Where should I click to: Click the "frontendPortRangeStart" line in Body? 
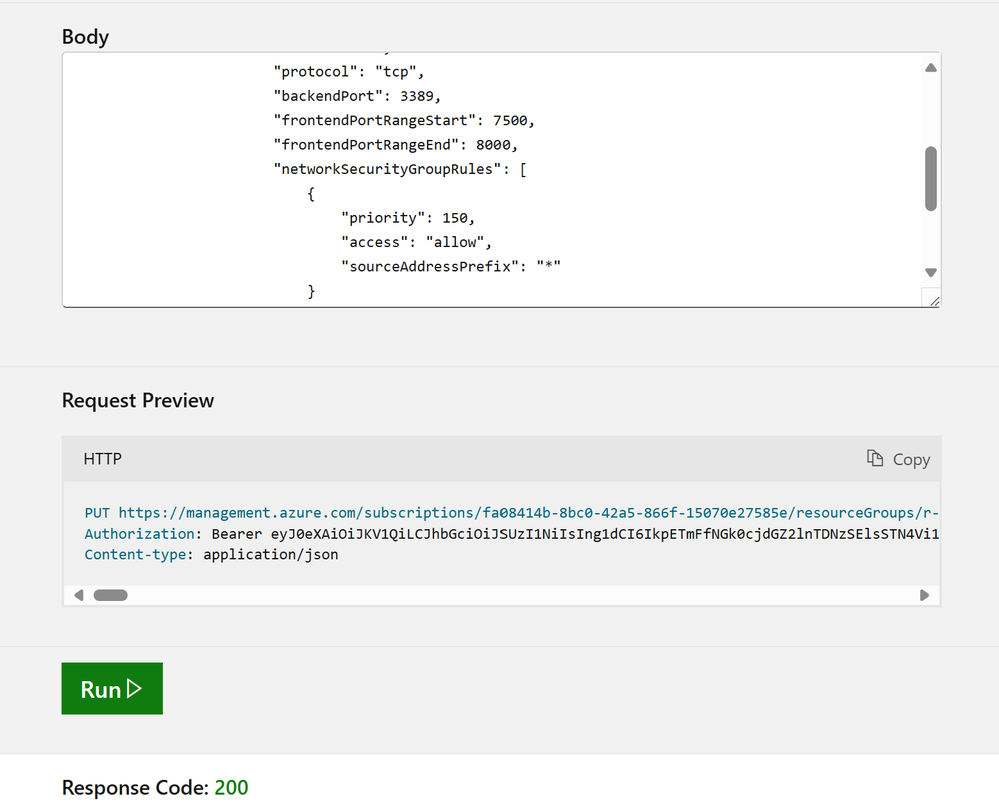coord(404,120)
